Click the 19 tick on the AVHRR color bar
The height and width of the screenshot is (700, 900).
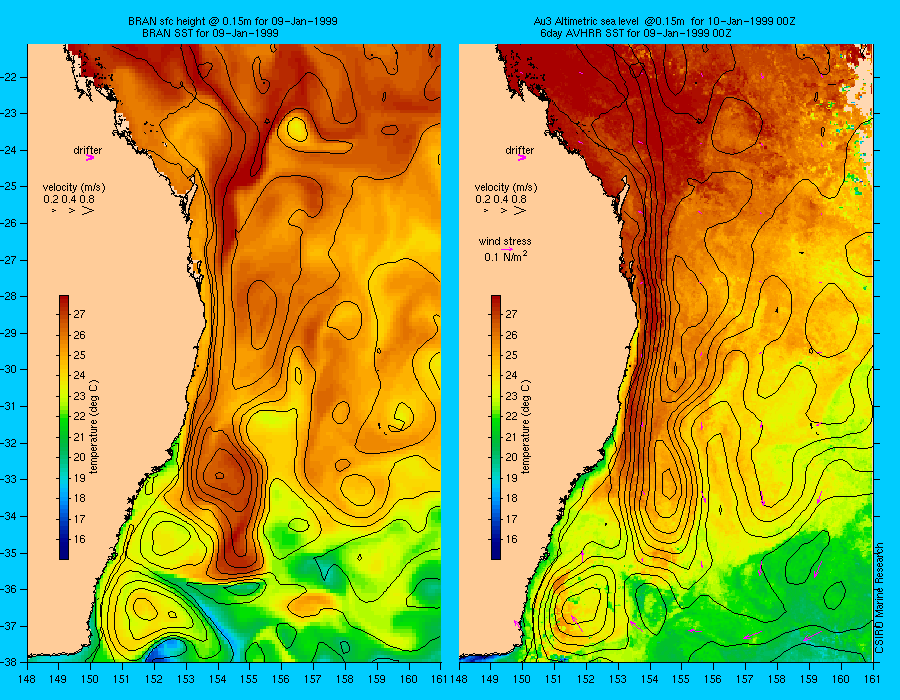(x=511, y=478)
